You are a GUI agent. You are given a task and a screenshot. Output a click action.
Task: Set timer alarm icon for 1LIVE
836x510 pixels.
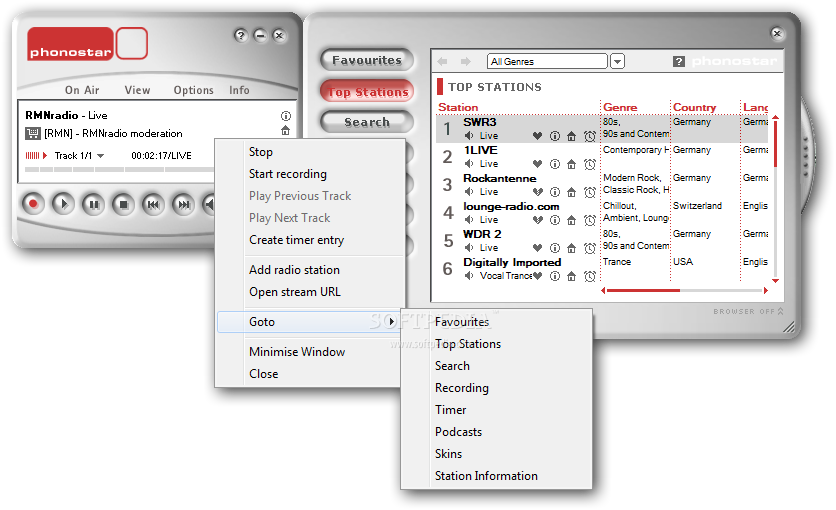(590, 164)
